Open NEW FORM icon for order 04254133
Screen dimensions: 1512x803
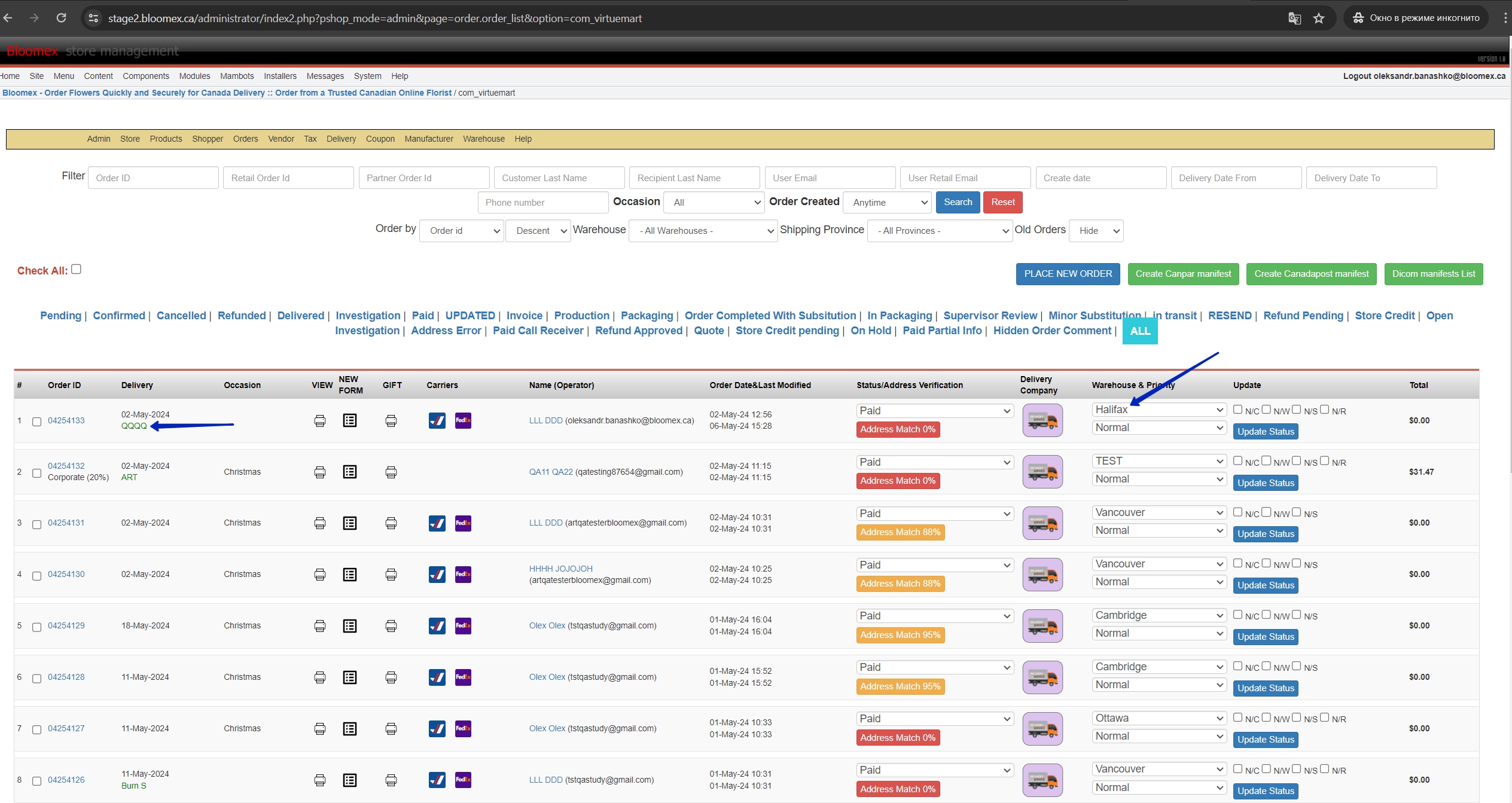pos(350,421)
